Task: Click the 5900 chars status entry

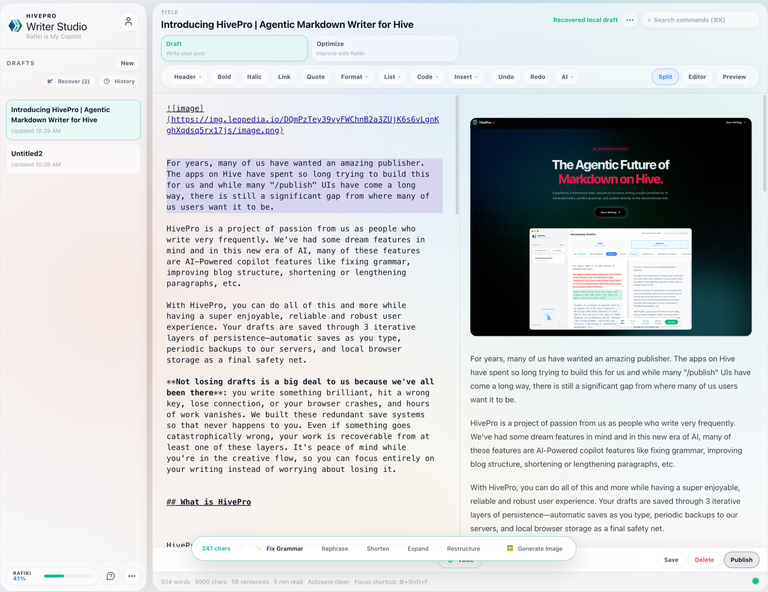Action: click(x=211, y=582)
